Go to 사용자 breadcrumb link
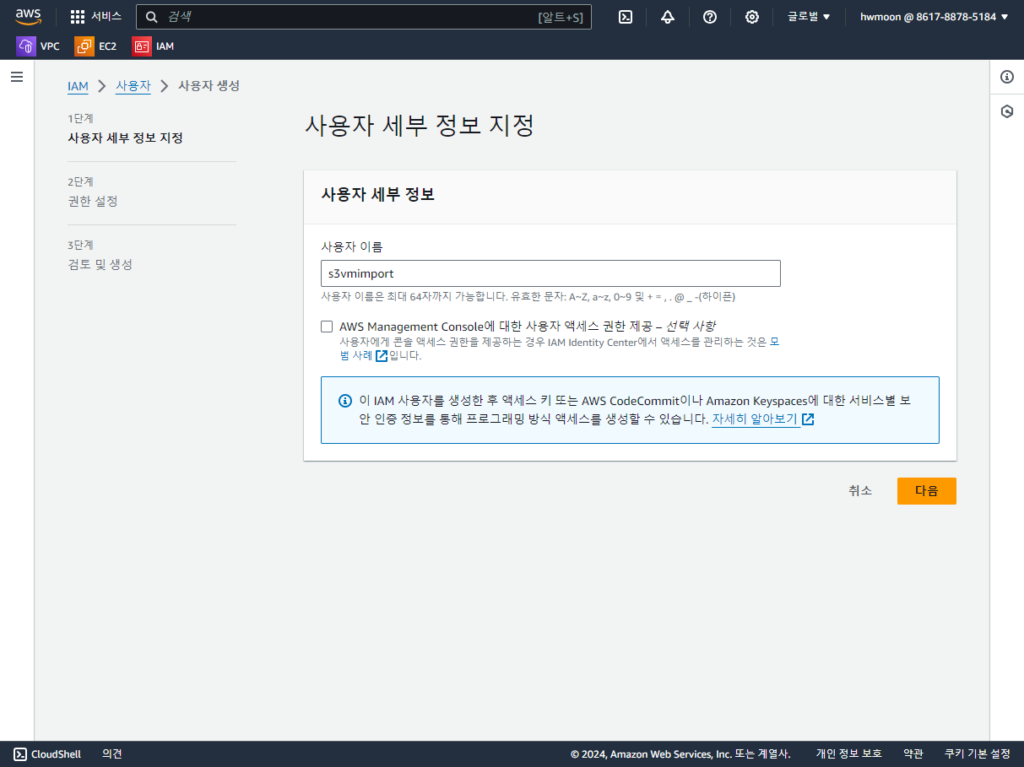 (x=133, y=86)
